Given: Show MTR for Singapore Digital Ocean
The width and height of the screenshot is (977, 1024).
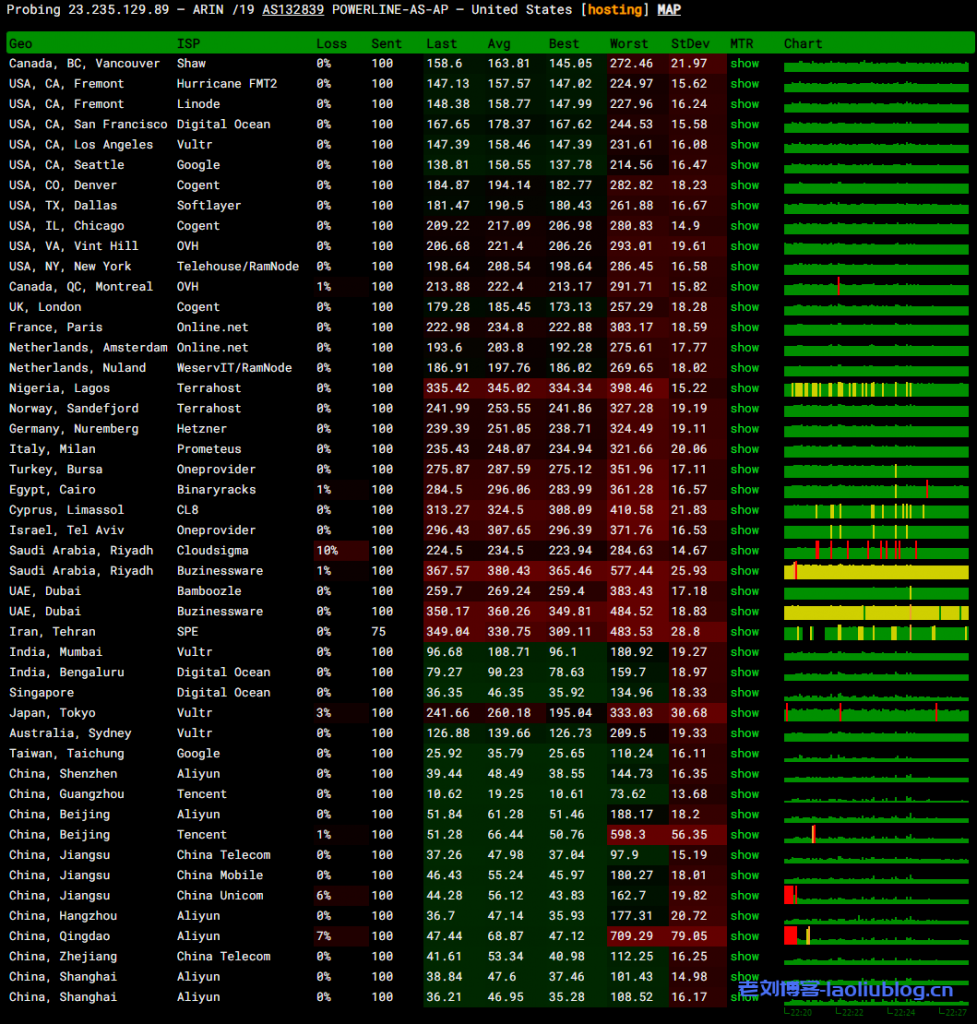Looking at the screenshot, I should 744,693.
